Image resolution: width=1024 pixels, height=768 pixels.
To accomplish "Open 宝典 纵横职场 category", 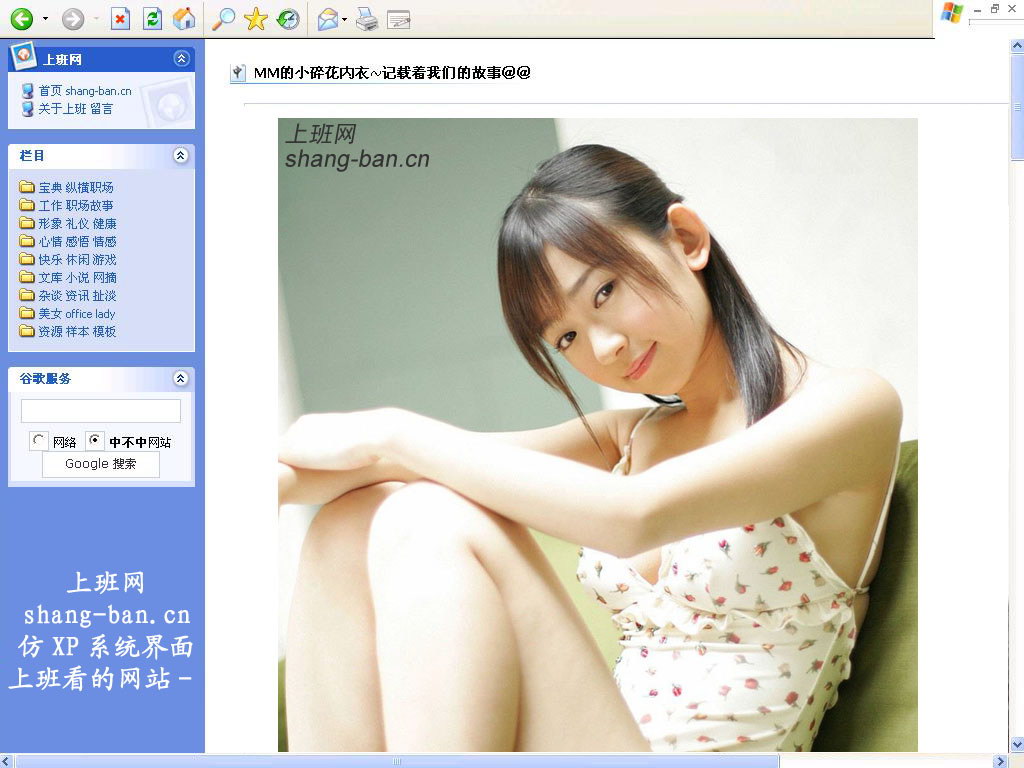I will (x=76, y=187).
